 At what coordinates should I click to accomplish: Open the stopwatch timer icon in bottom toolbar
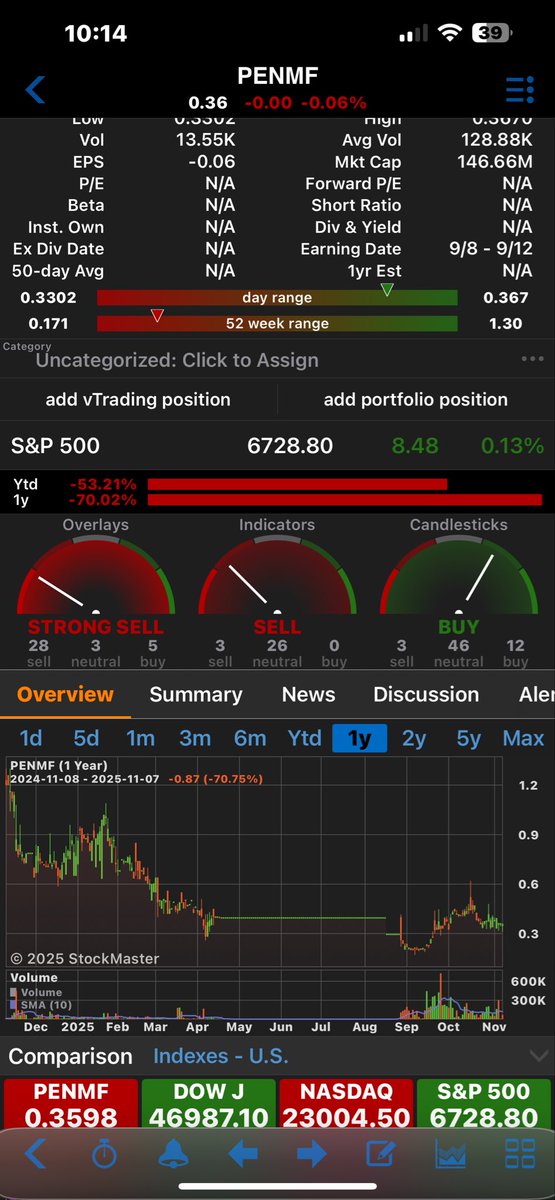click(104, 1153)
